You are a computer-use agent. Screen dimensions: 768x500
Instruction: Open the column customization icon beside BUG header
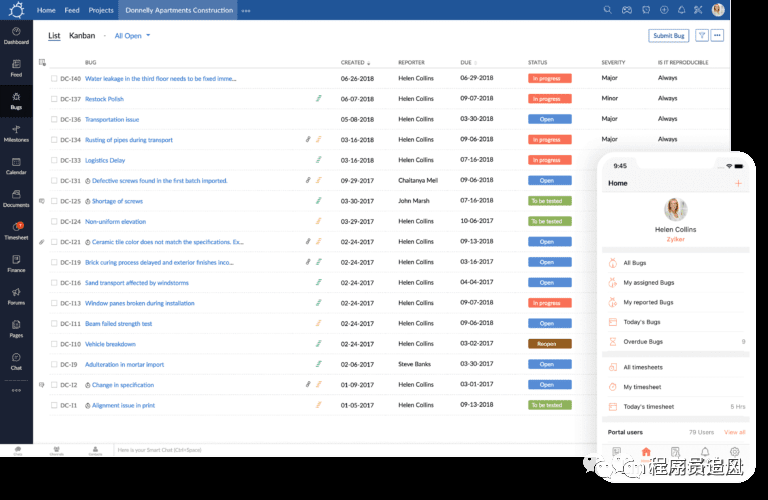coord(42,62)
